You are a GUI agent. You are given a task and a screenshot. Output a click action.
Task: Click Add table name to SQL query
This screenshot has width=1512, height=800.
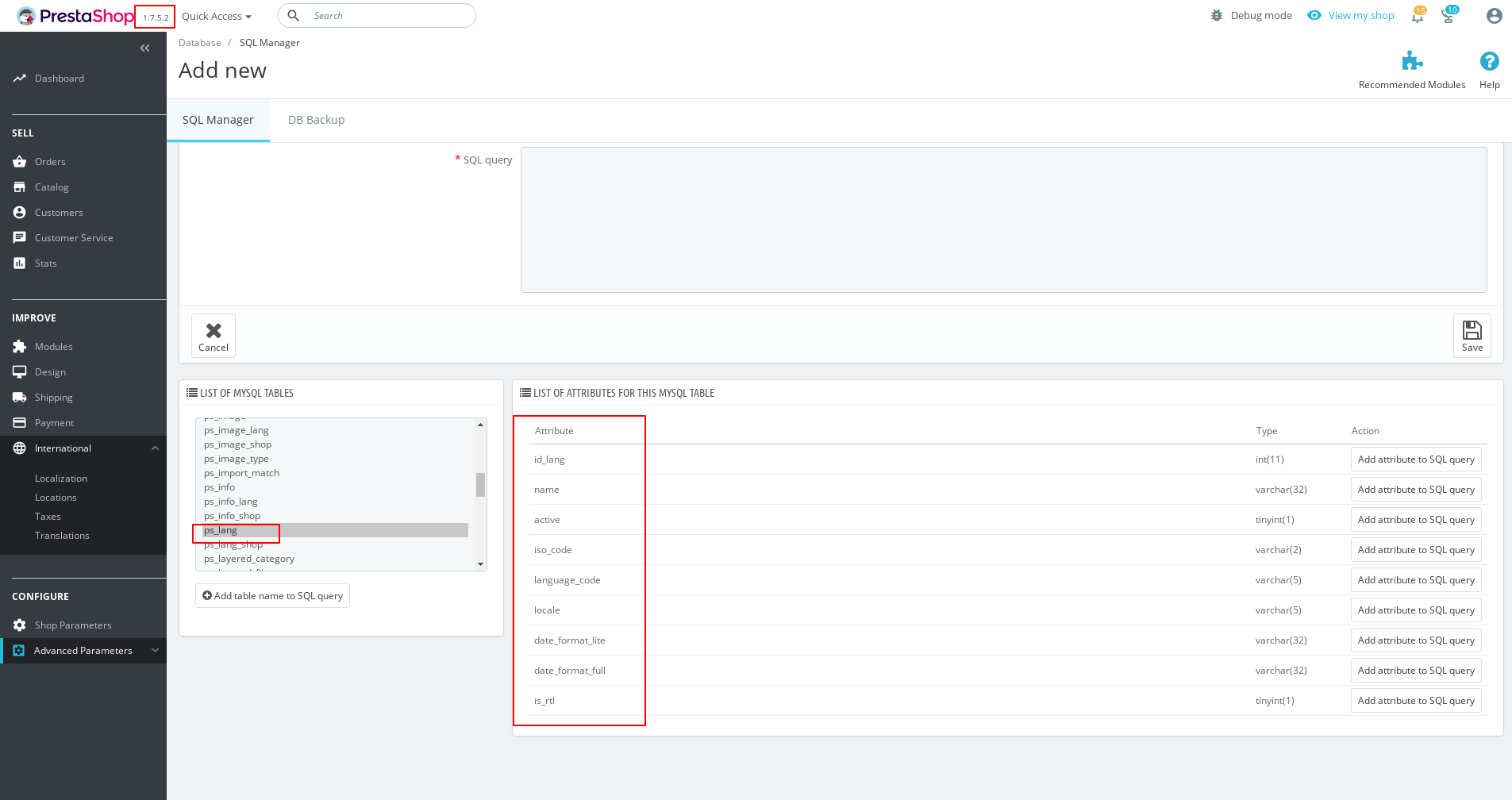point(272,596)
